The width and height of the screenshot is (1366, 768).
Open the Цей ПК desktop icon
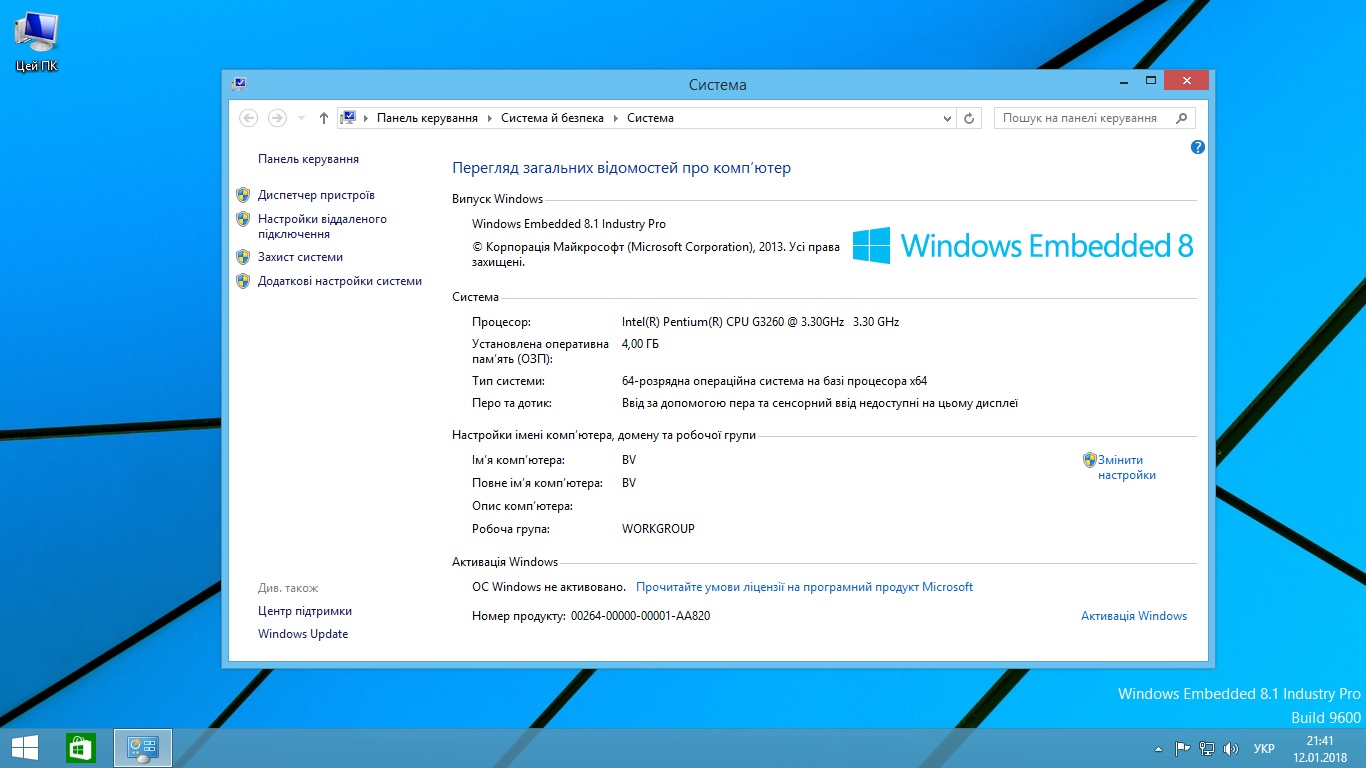click(x=36, y=43)
